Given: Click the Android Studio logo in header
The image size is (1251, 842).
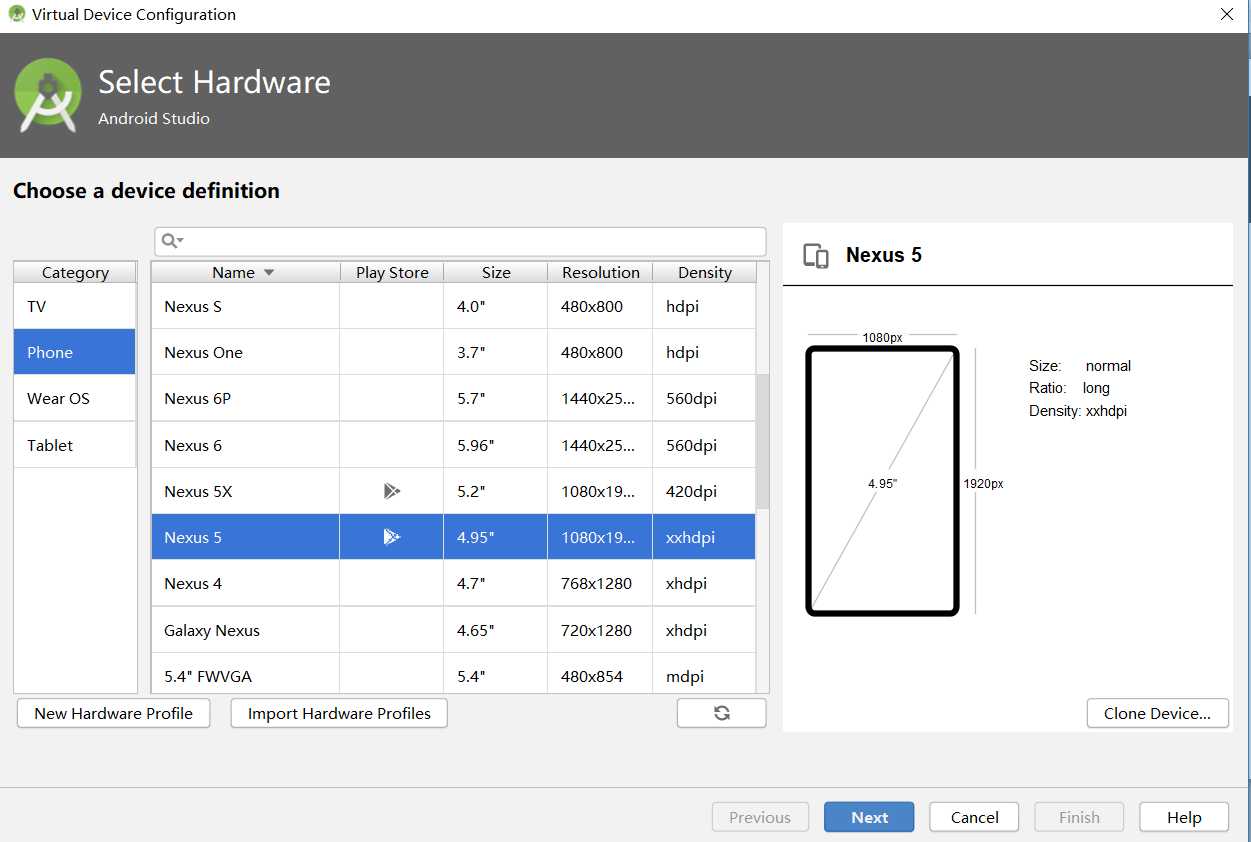Looking at the screenshot, I should [48, 95].
